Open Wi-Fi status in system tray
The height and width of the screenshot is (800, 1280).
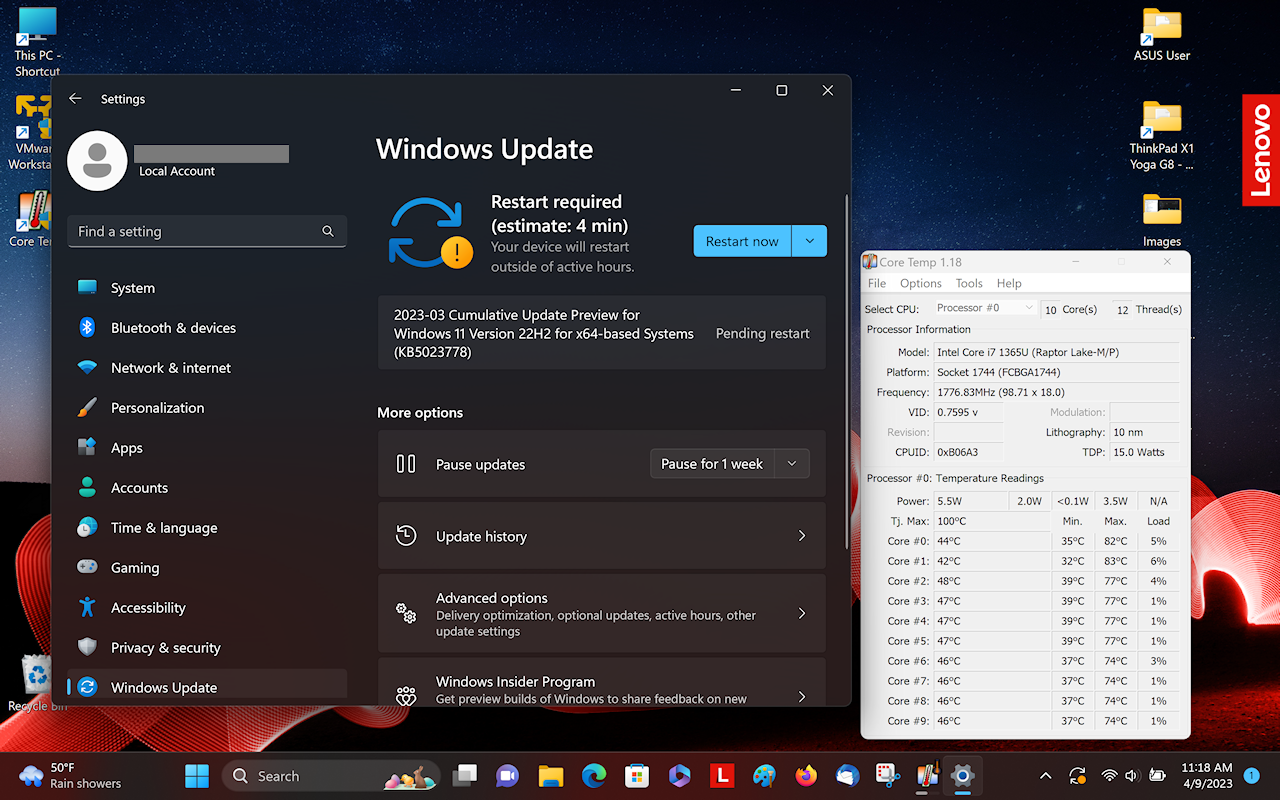1109,776
